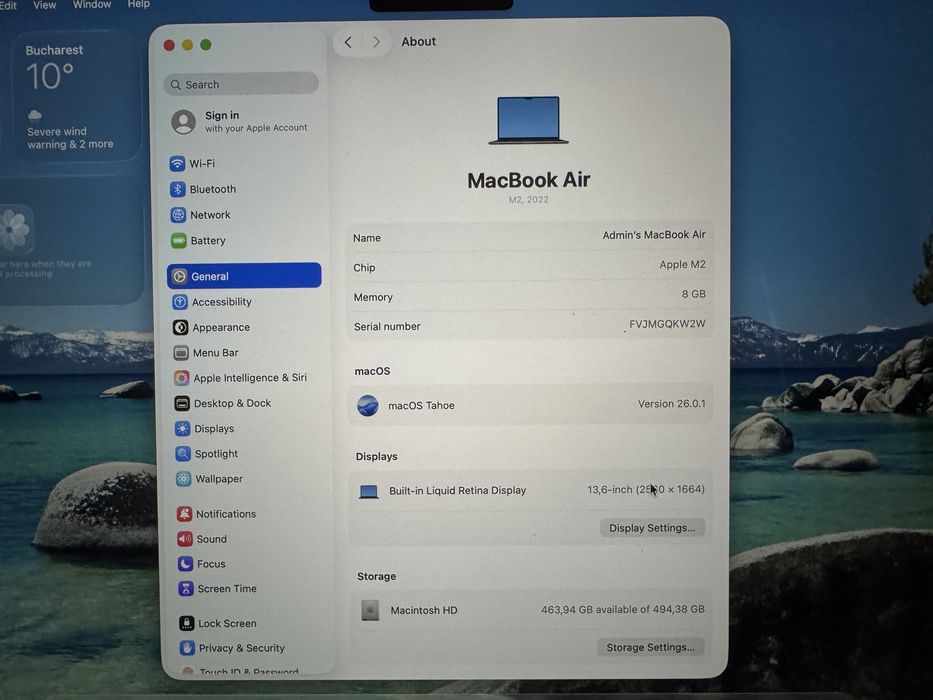Viewport: 933px width, 700px height.
Task: Open Apple Intelligence & Siri icon
Action: point(181,378)
